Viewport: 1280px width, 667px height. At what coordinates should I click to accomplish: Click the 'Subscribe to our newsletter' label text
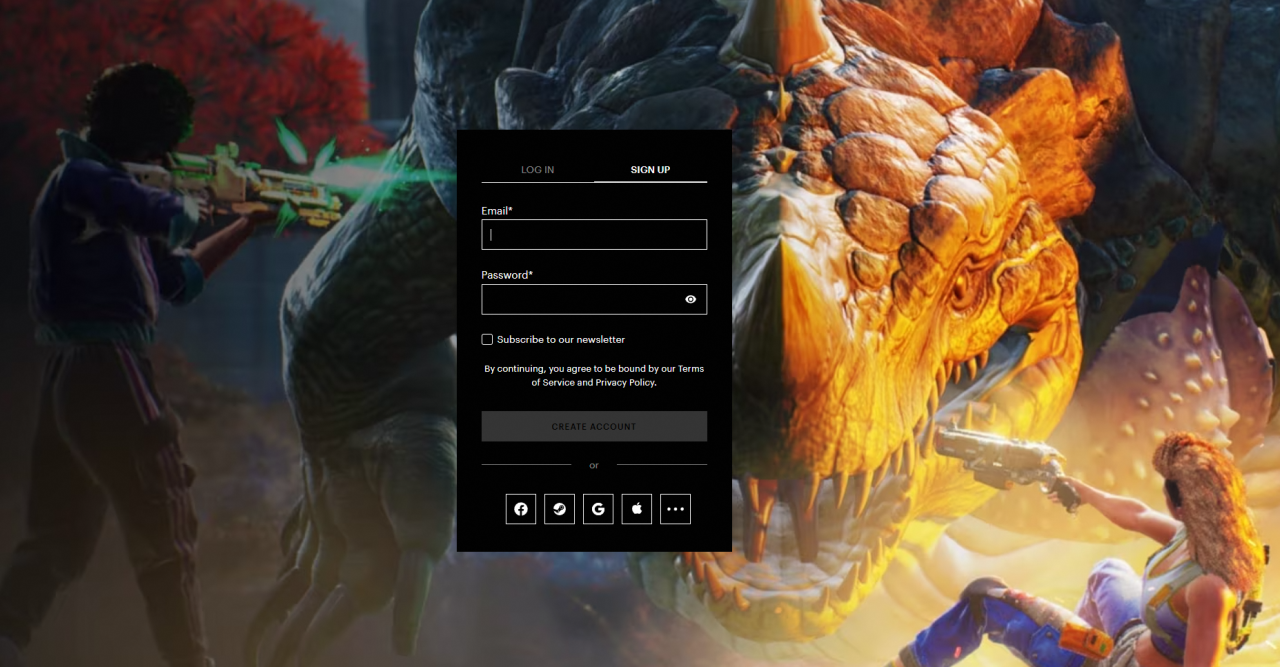[x=560, y=340]
